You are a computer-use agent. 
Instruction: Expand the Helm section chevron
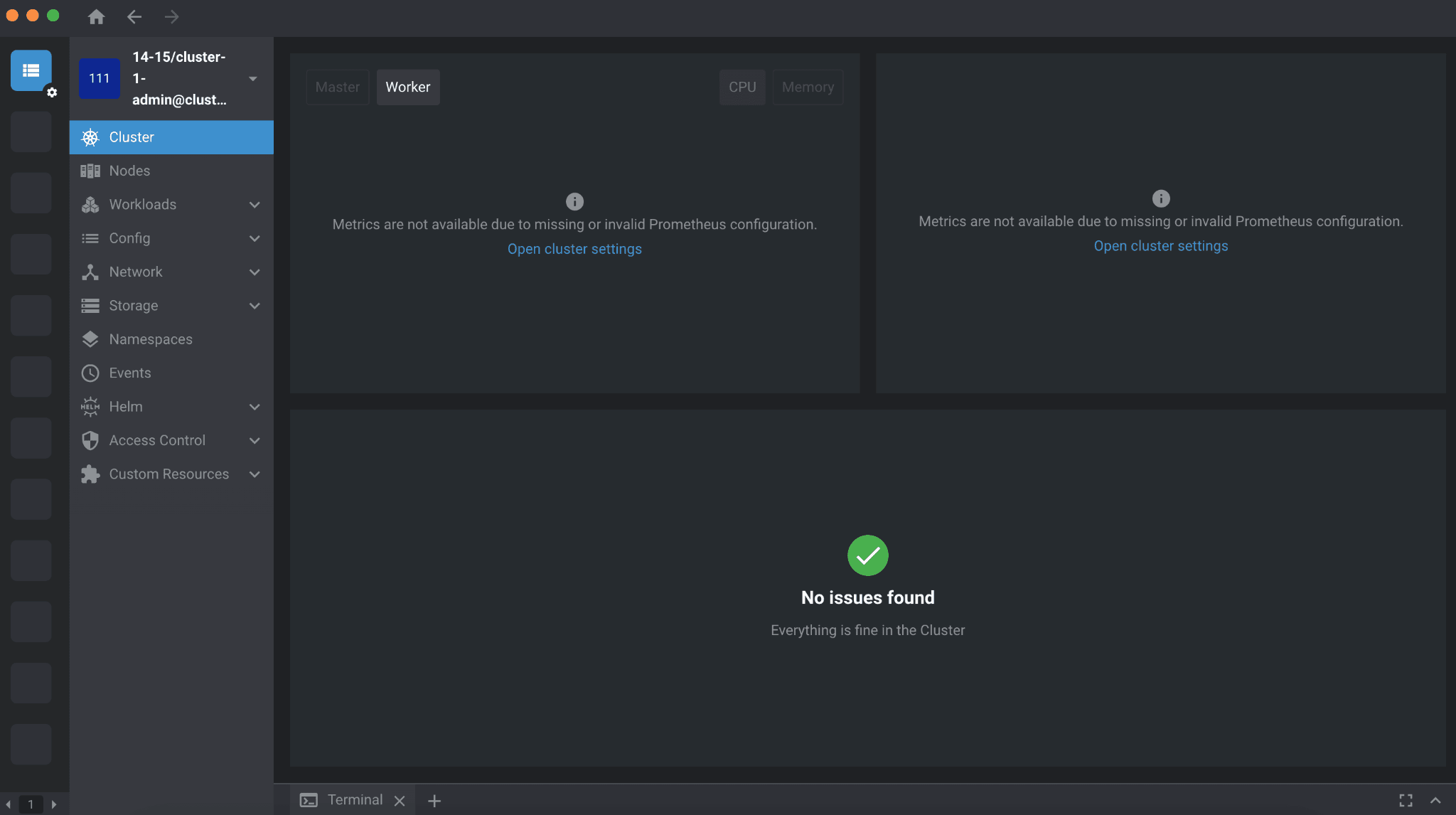255,407
